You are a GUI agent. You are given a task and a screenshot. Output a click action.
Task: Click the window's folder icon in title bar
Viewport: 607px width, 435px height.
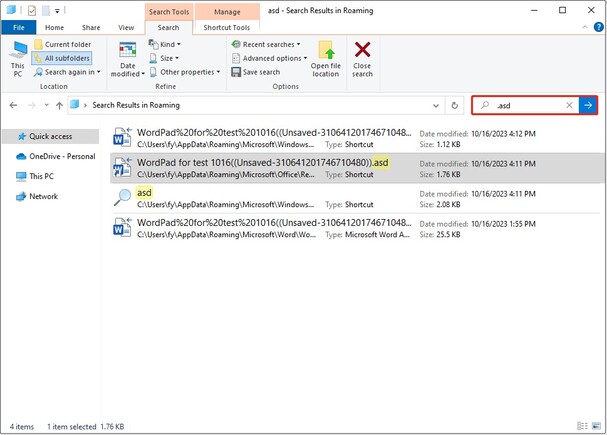(x=11, y=10)
